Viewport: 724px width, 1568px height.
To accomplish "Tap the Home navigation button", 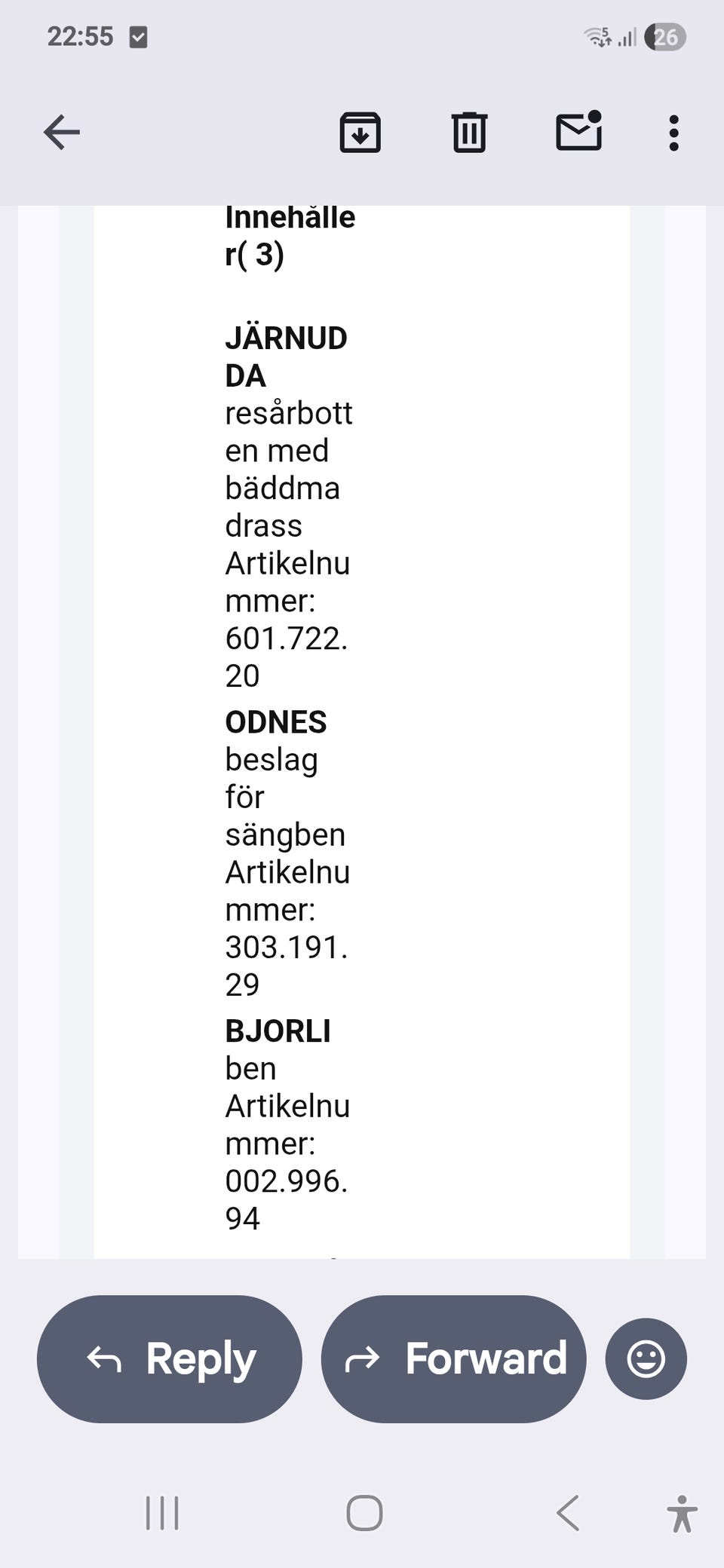I will [x=364, y=1513].
